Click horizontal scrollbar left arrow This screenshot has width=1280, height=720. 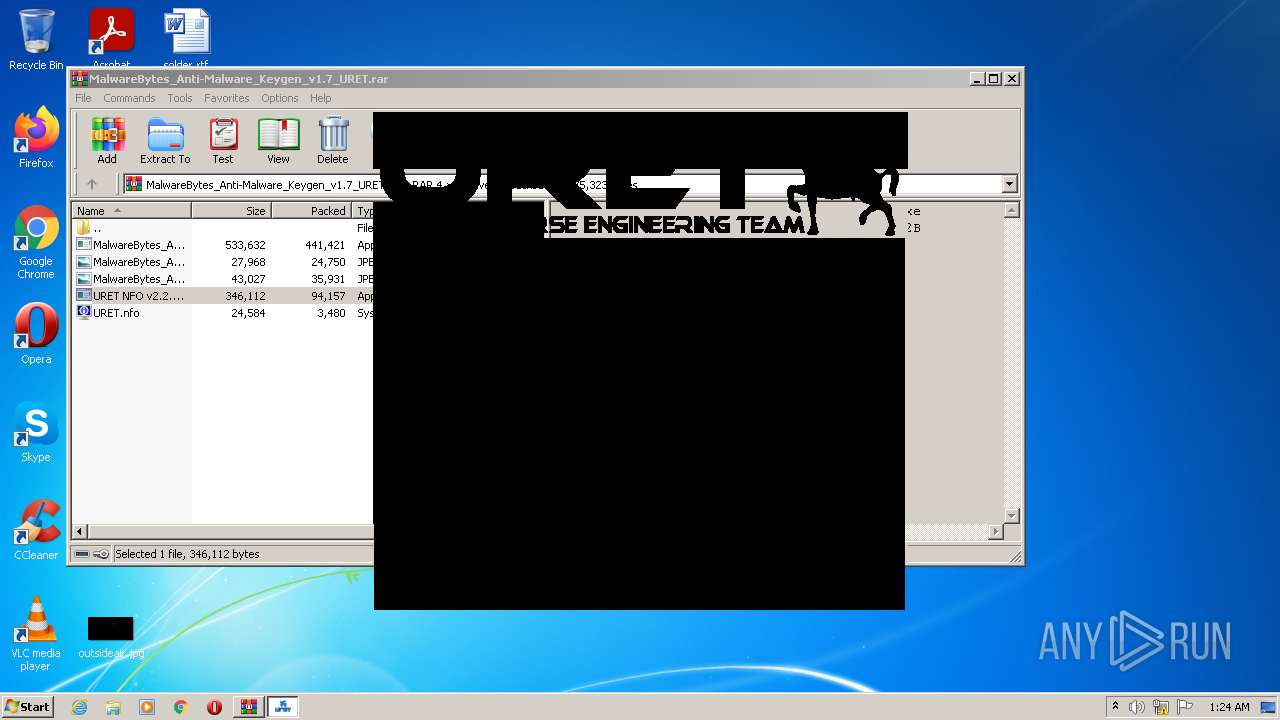pos(80,532)
